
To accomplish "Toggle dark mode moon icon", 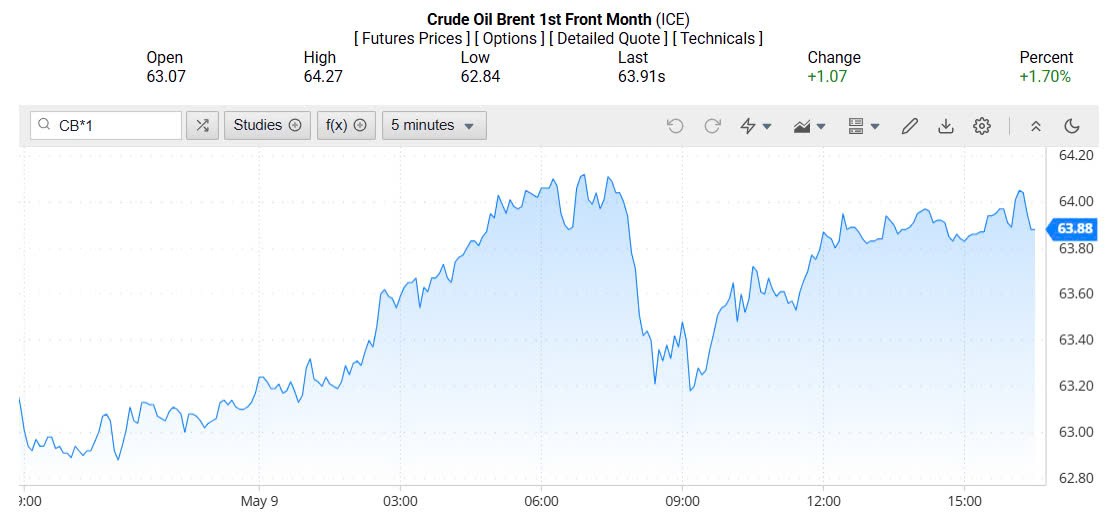I will click(1072, 125).
